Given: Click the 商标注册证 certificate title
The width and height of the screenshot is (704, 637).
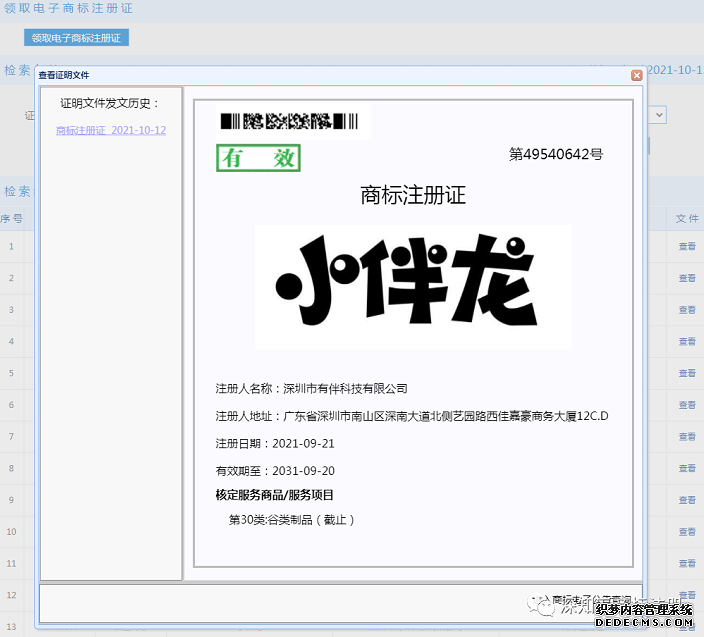Looking at the screenshot, I should tap(413, 195).
